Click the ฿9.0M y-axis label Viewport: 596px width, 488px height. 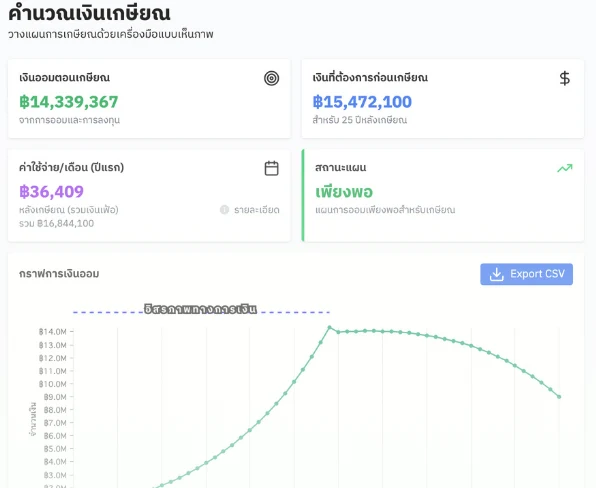point(55,397)
